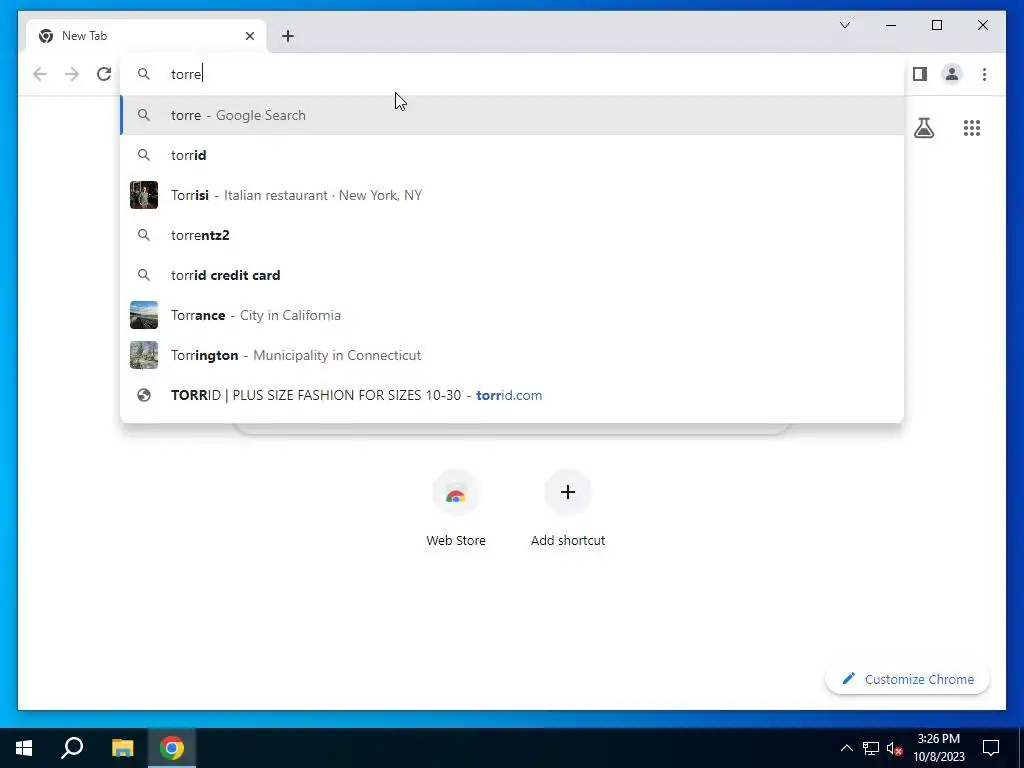This screenshot has height=768, width=1024.
Task: Choose the Torrisi Italian restaurant suggestion
Action: tap(512, 195)
